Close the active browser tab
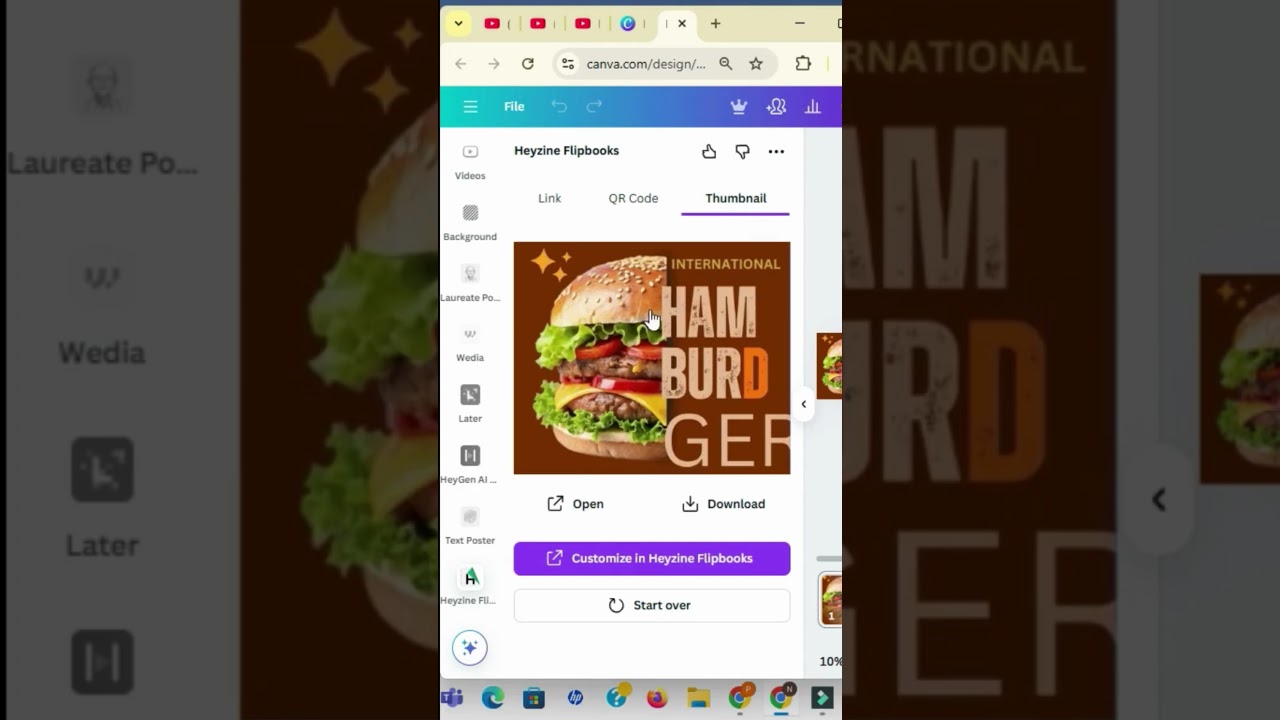This screenshot has height=720, width=1280. 682,23
